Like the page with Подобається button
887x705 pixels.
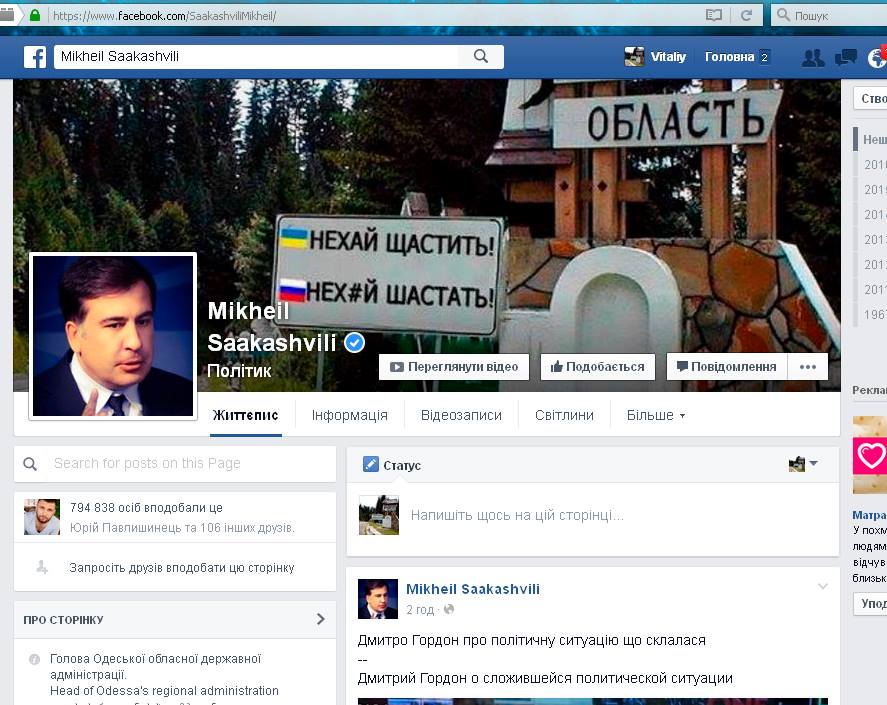click(x=598, y=367)
